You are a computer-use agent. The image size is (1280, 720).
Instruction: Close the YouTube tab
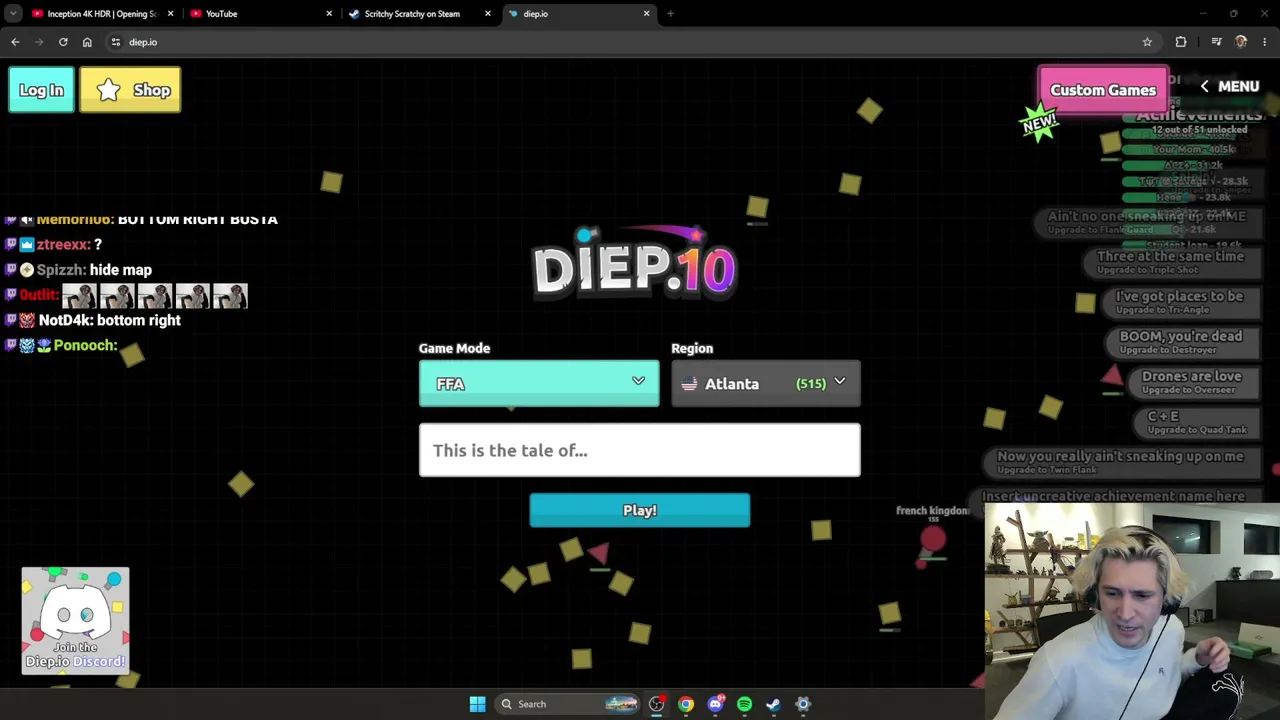tap(329, 14)
